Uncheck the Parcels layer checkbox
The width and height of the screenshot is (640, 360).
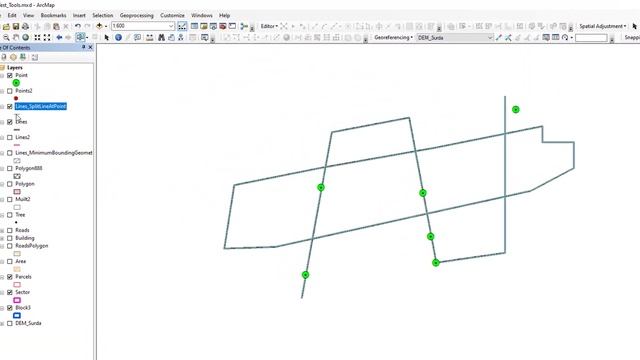pos(10,277)
